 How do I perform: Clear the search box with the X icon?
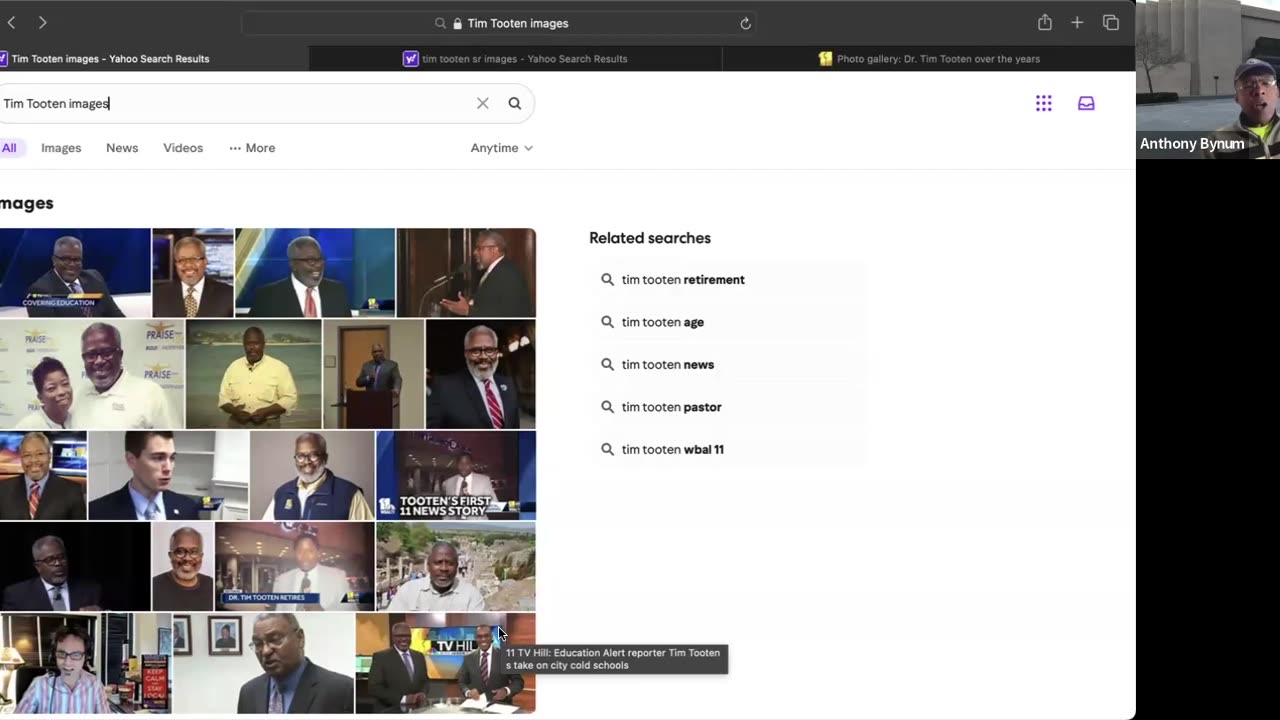pos(483,103)
